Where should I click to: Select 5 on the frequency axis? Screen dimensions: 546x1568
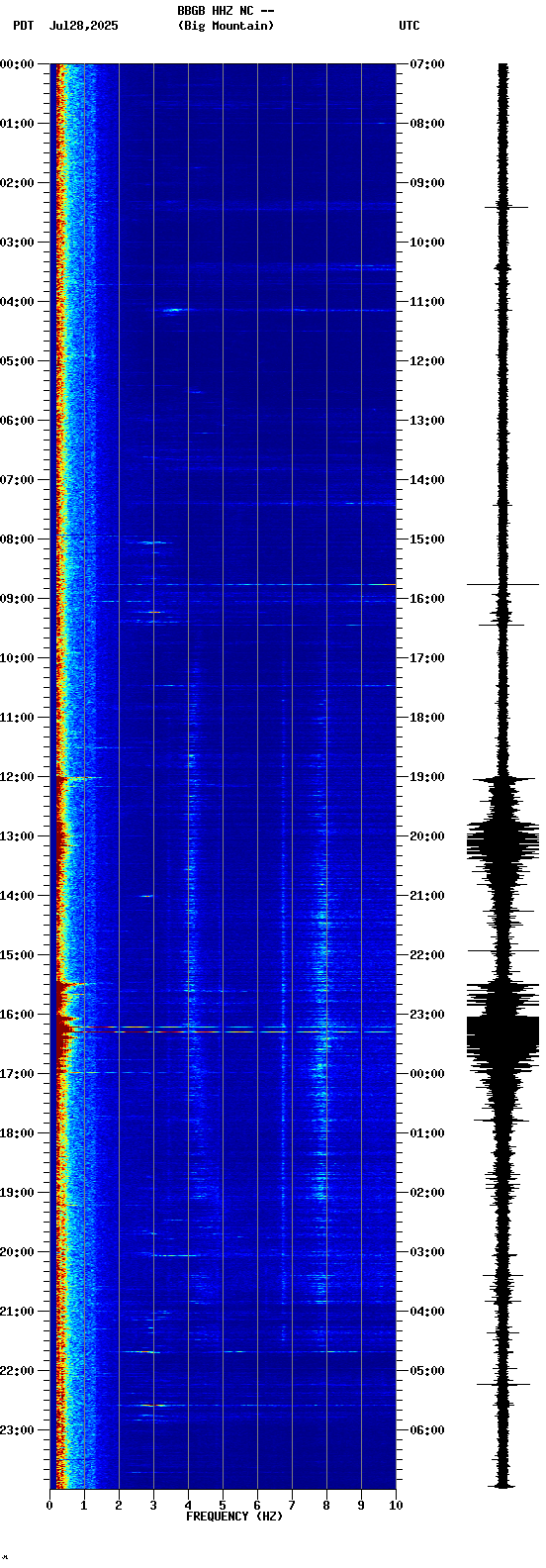tap(223, 1506)
